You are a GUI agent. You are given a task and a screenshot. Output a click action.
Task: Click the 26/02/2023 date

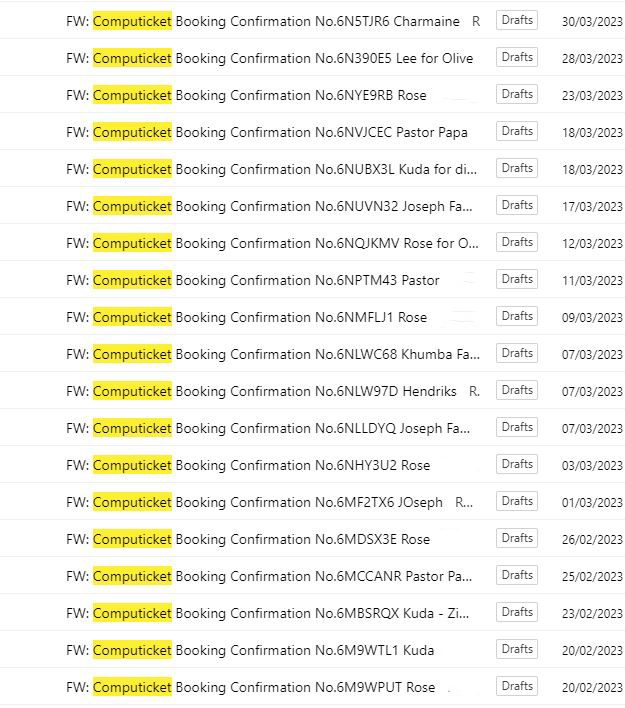pos(592,540)
